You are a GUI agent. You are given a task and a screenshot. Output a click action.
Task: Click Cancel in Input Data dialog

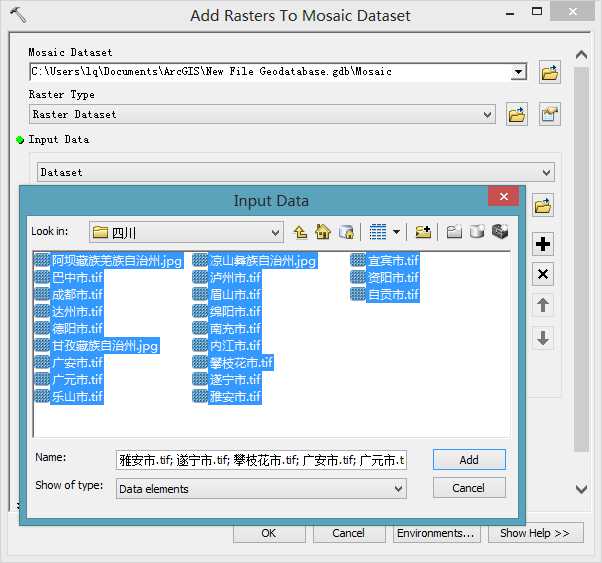[469, 488]
